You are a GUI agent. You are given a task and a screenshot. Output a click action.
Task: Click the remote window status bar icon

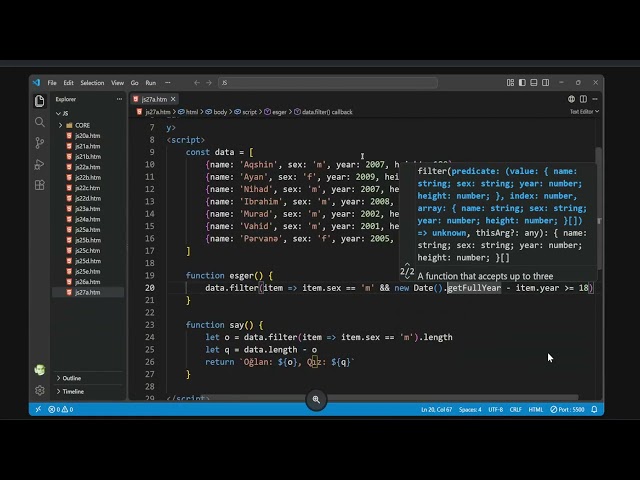(38, 409)
